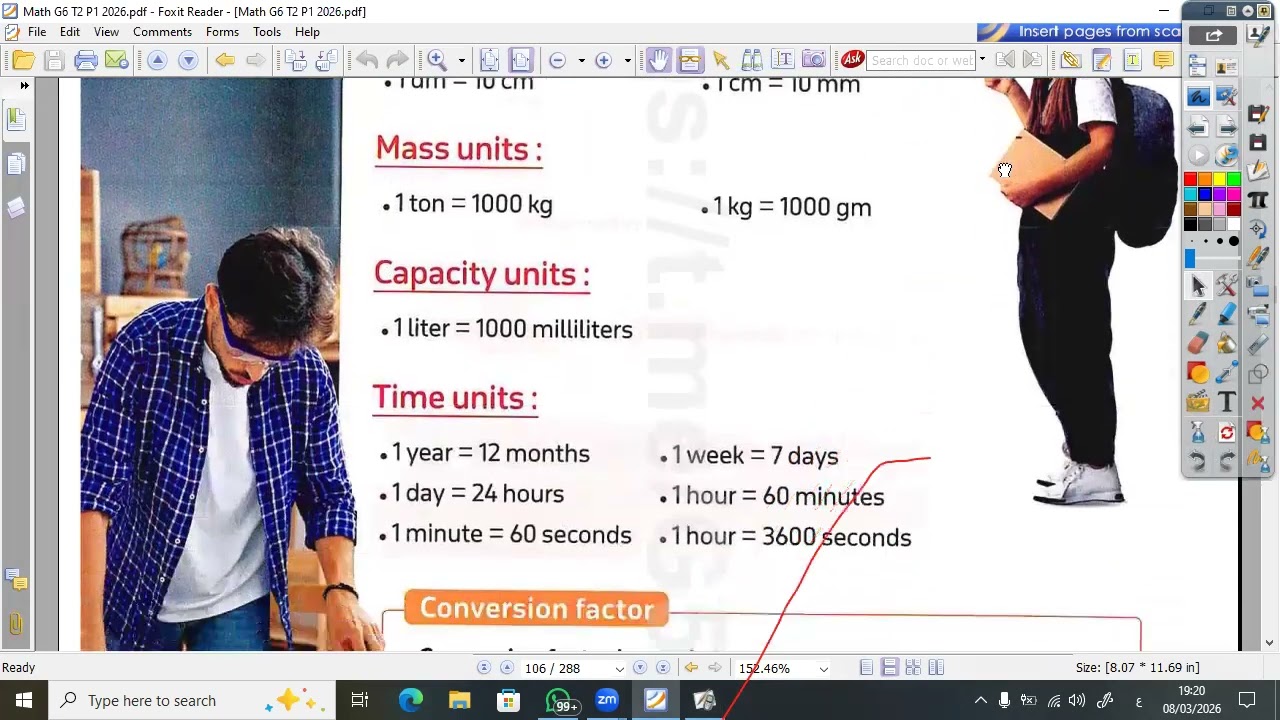Select the pen tool in the floating palette
Viewport: 1280px width, 720px height.
click(1198, 314)
